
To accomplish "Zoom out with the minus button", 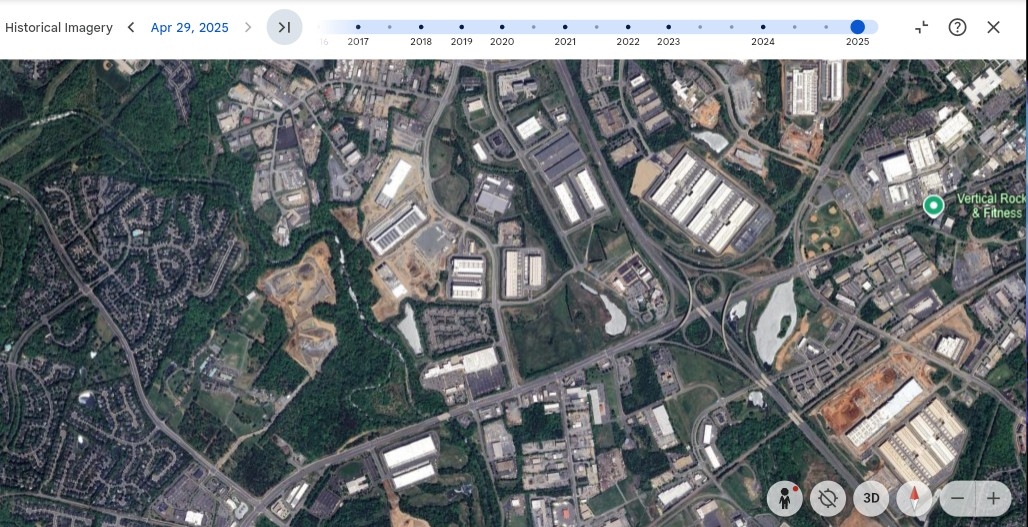I will (957, 498).
